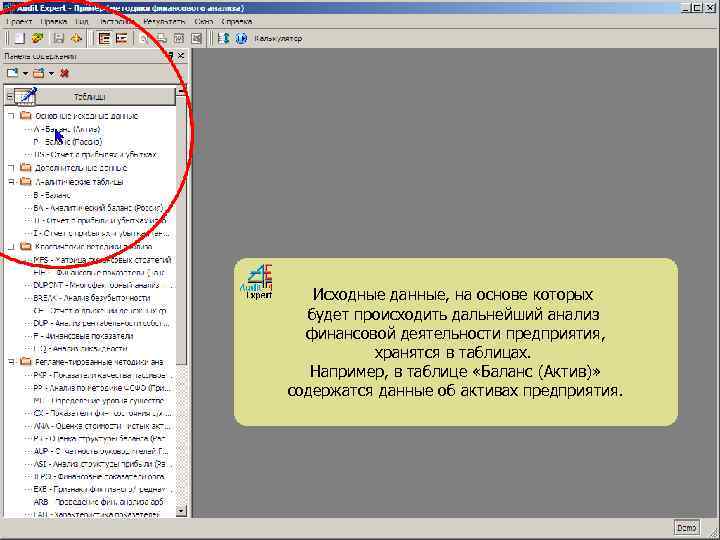Viewport: 720px width, 540px height.
Task: Click the magnifier preview icon in the toolbar
Action: (144, 39)
